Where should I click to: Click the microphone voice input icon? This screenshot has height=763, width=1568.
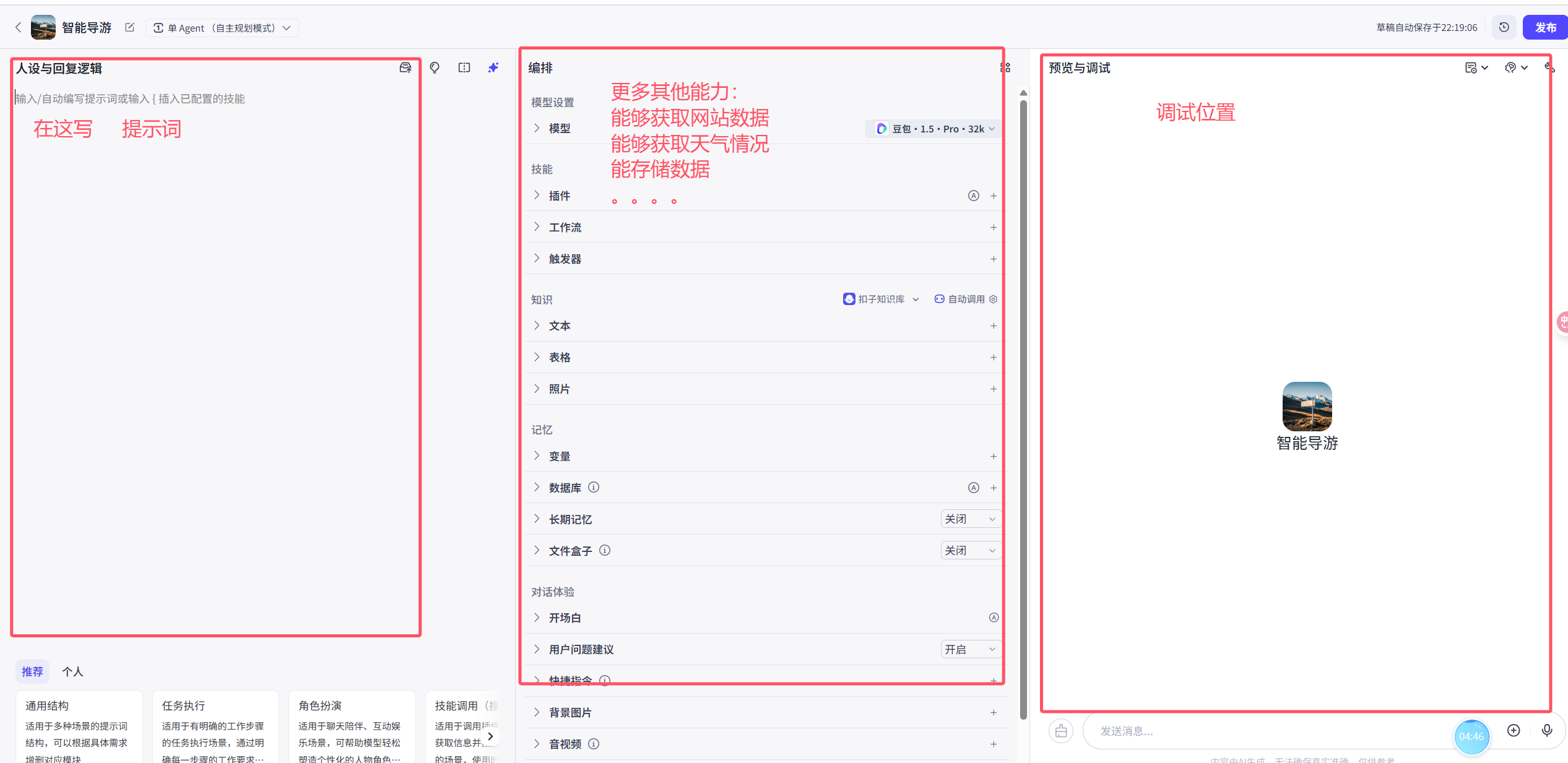point(1547,730)
